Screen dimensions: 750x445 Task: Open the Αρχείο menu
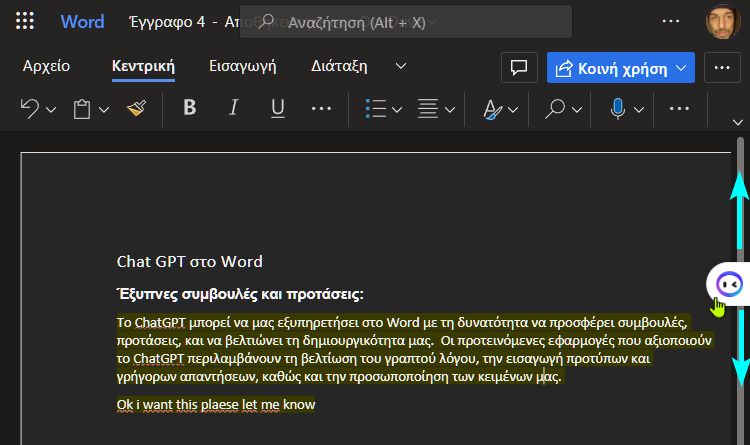[x=46, y=66]
